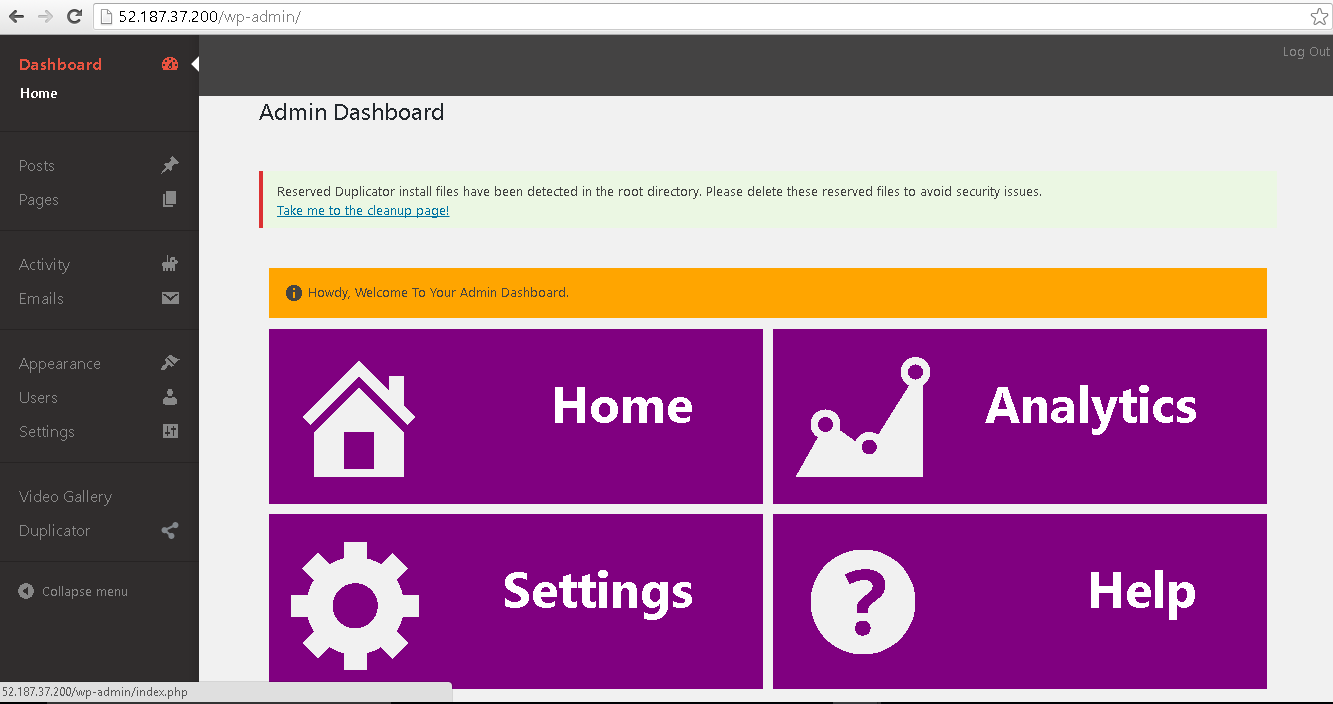Click the sliders icon beside Settings
The width and height of the screenshot is (1333, 704).
coord(170,431)
